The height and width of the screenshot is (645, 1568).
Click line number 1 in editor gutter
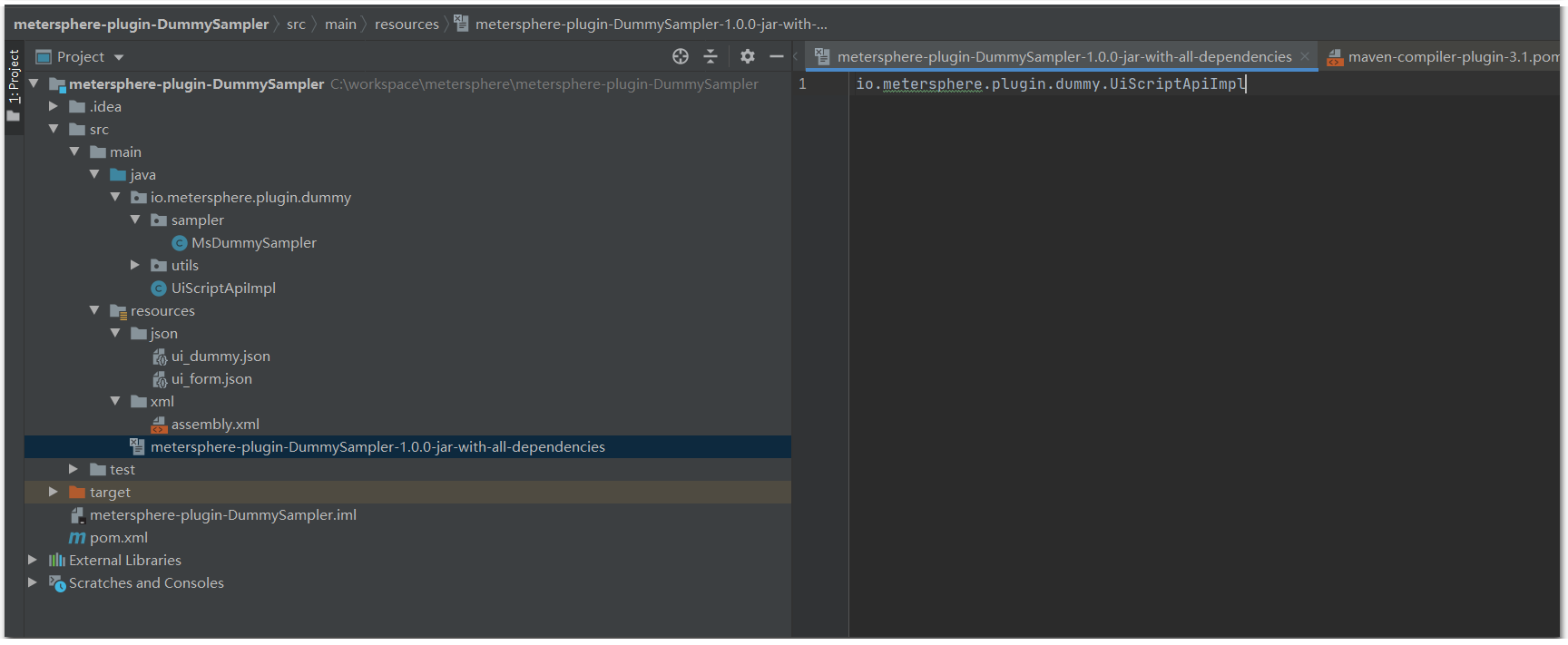pyautogui.click(x=802, y=84)
